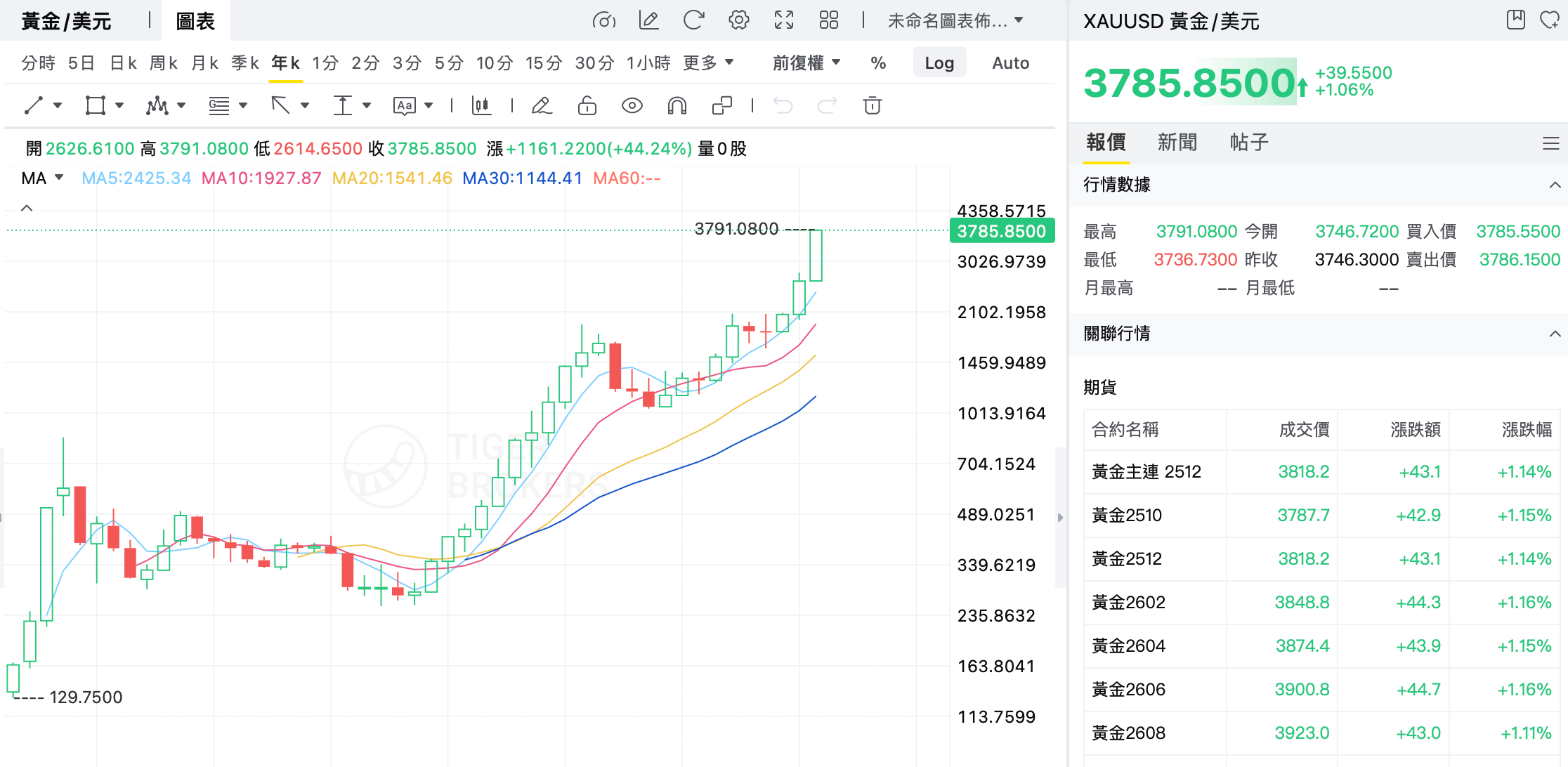The width and height of the screenshot is (1568, 767).
Task: Click the lock drawings icon
Action: click(x=587, y=105)
